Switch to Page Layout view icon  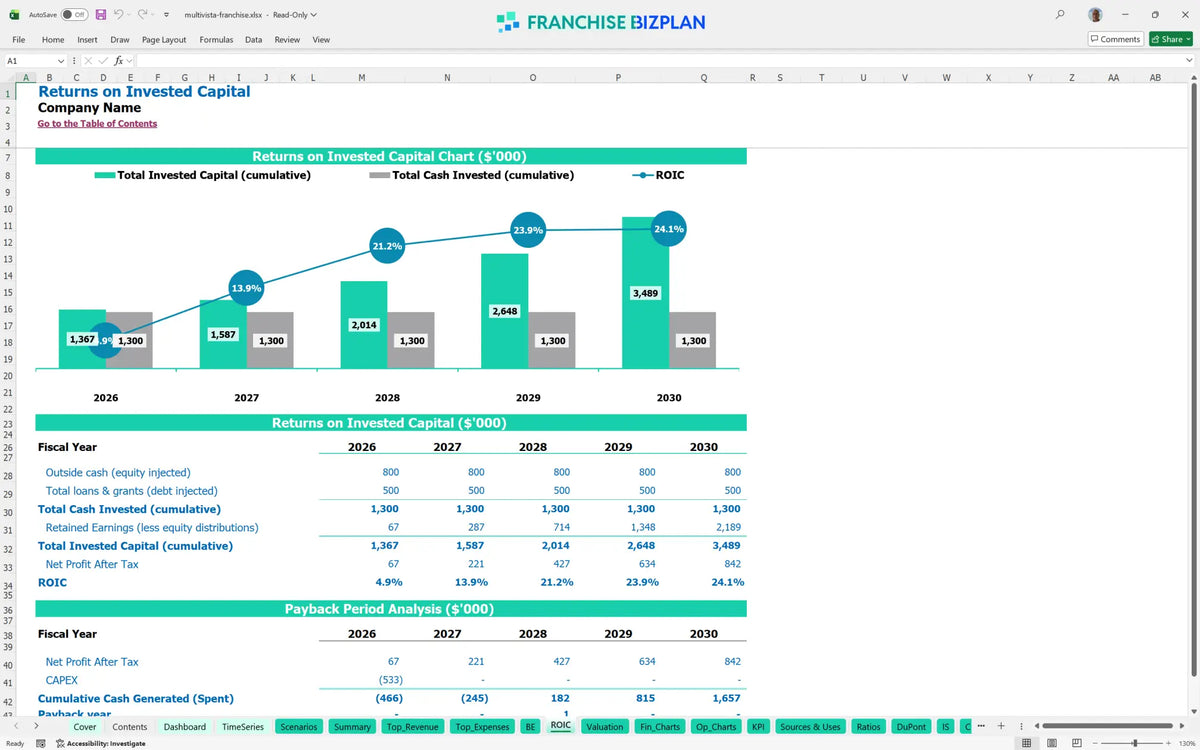(x=1052, y=743)
